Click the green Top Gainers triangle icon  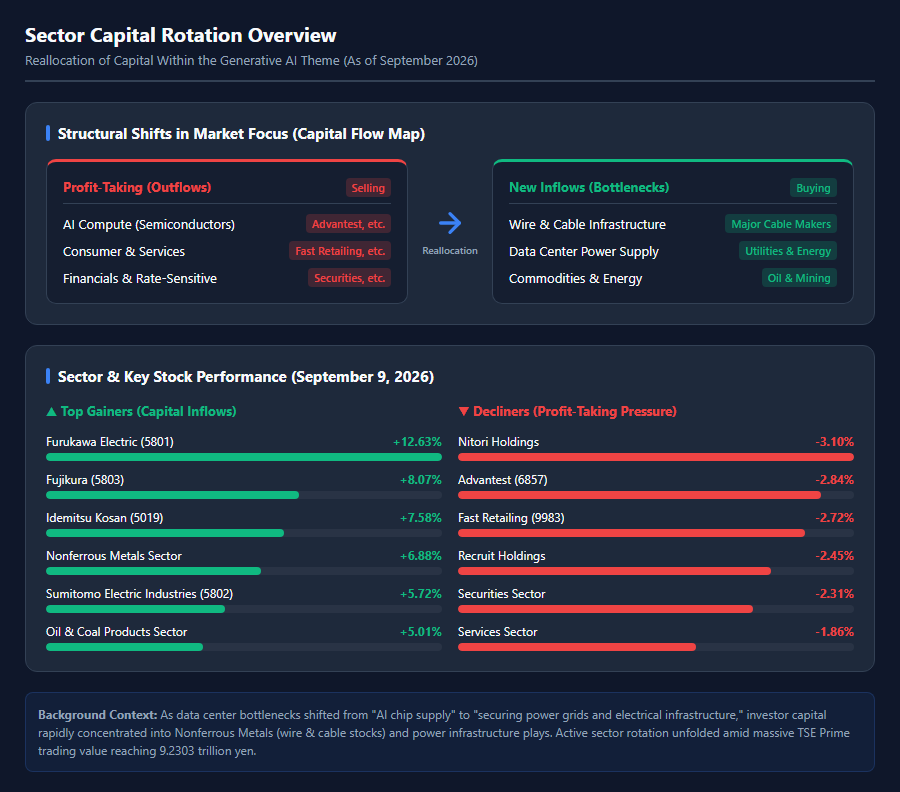51,411
